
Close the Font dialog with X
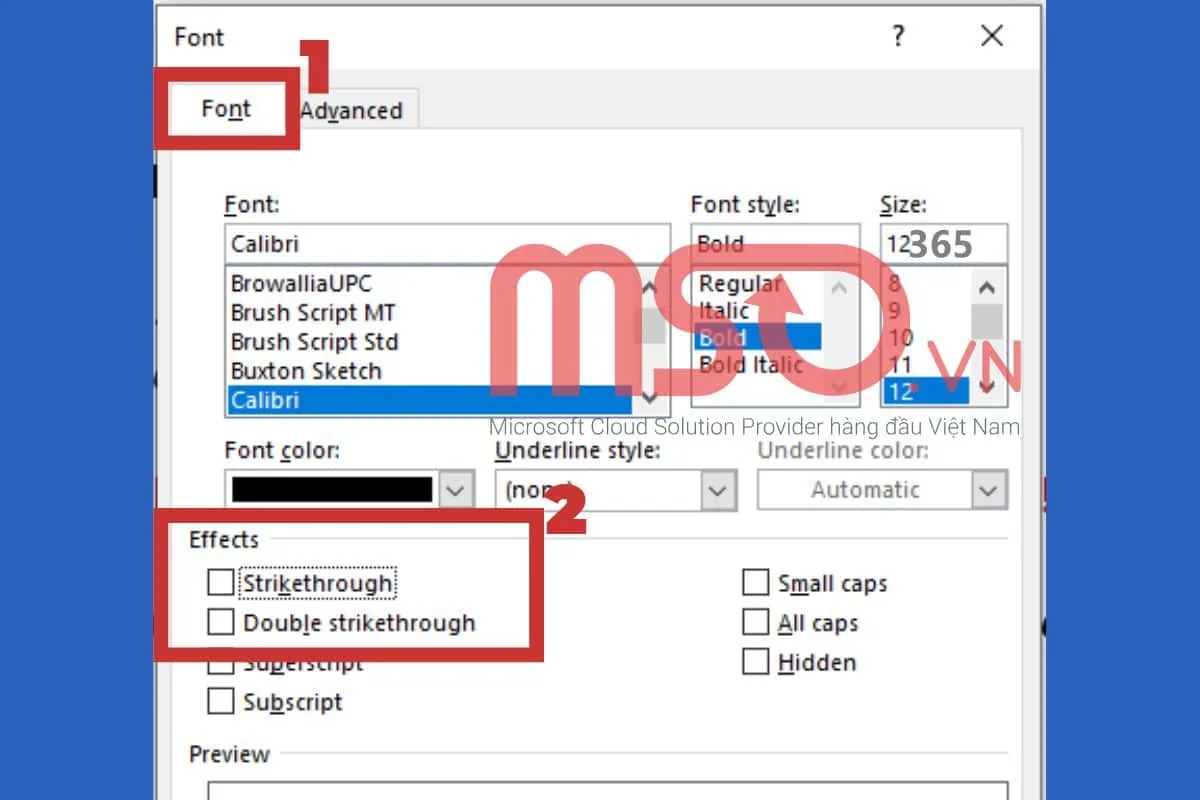[991, 37]
